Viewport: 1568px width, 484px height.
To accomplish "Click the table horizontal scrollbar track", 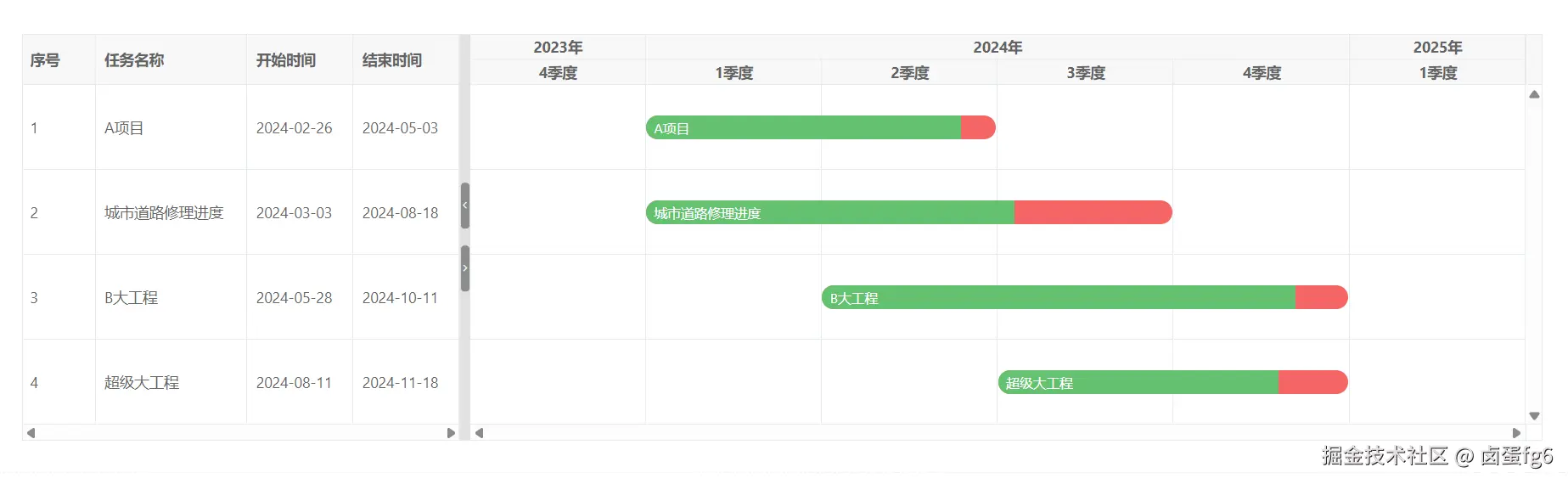I will pyautogui.click(x=240, y=433).
